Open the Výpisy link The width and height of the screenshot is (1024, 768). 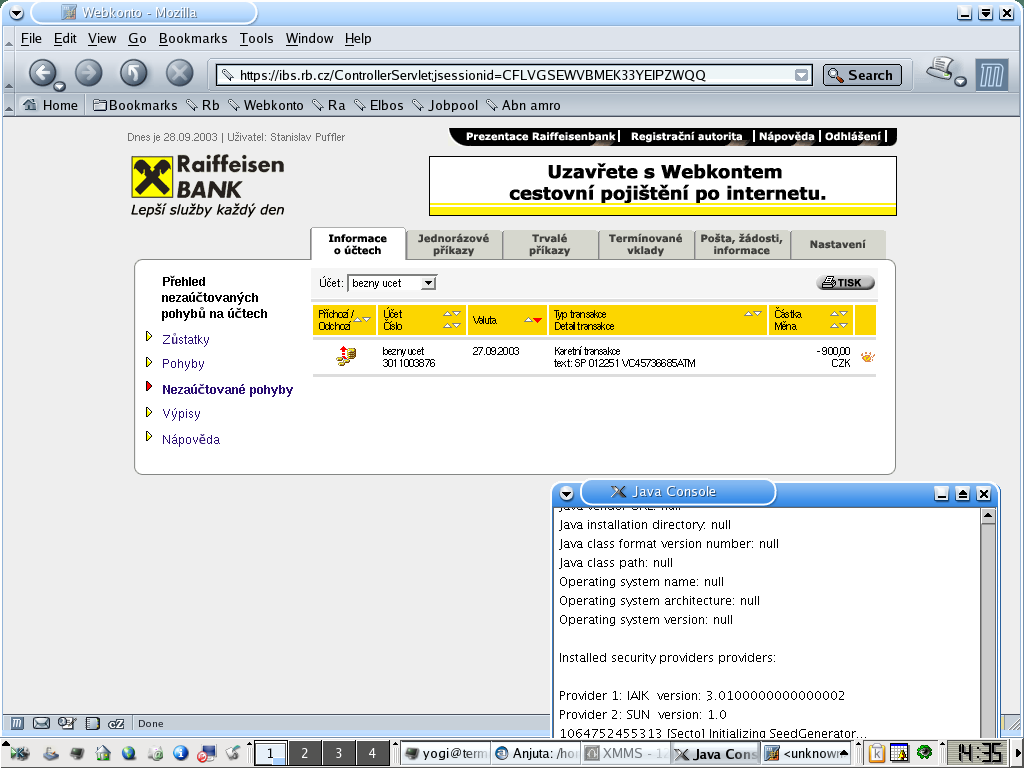[181, 413]
